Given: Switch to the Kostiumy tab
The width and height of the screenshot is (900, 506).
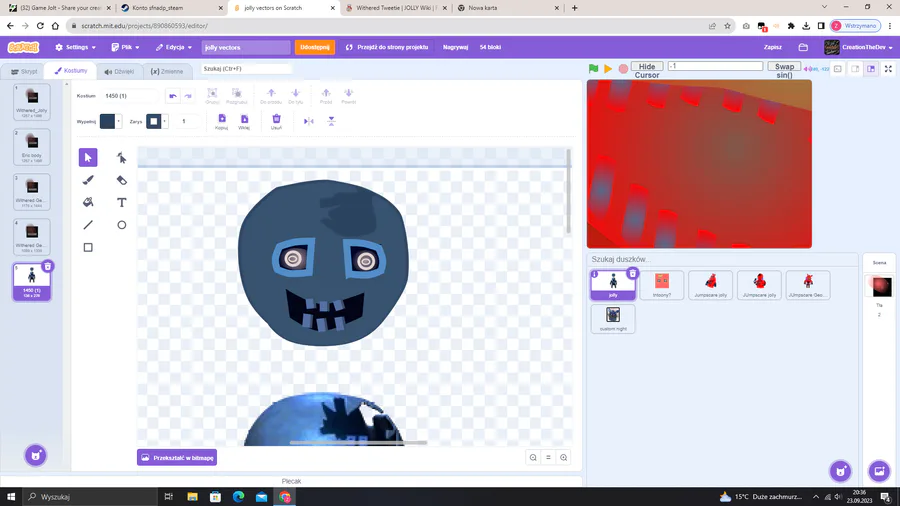Looking at the screenshot, I should [71, 71].
